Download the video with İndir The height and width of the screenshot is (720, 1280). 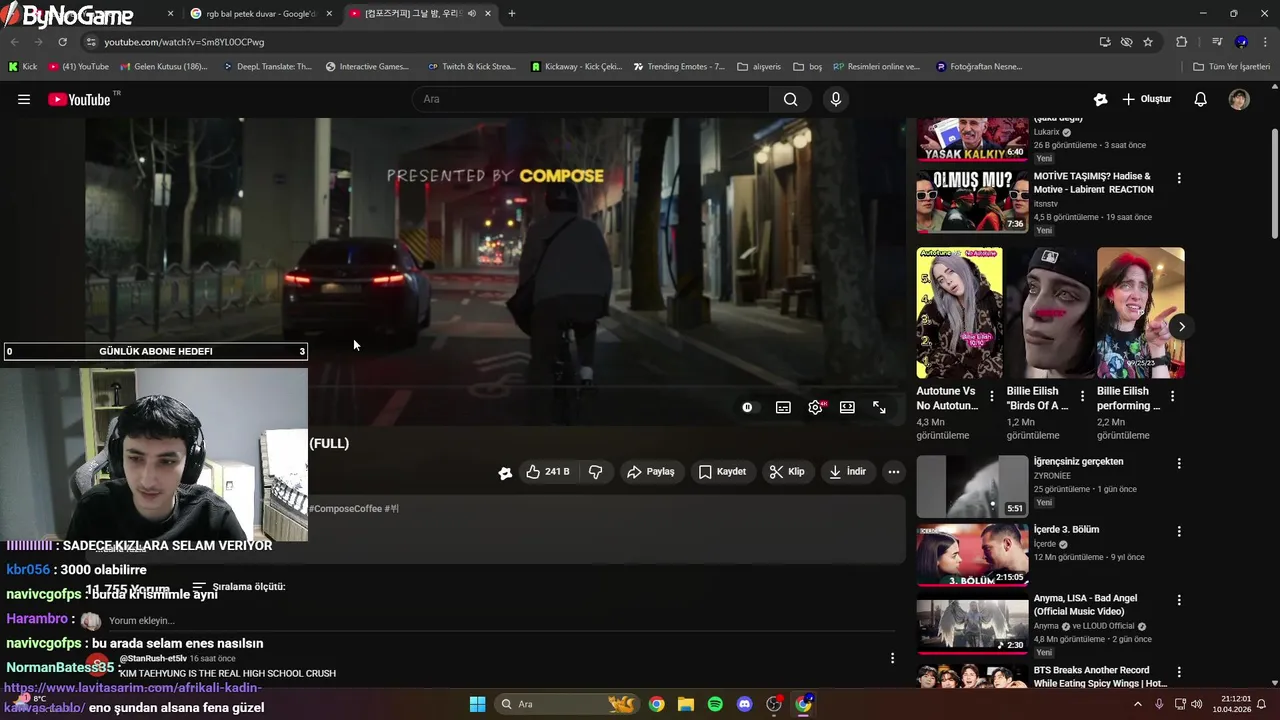click(847, 472)
